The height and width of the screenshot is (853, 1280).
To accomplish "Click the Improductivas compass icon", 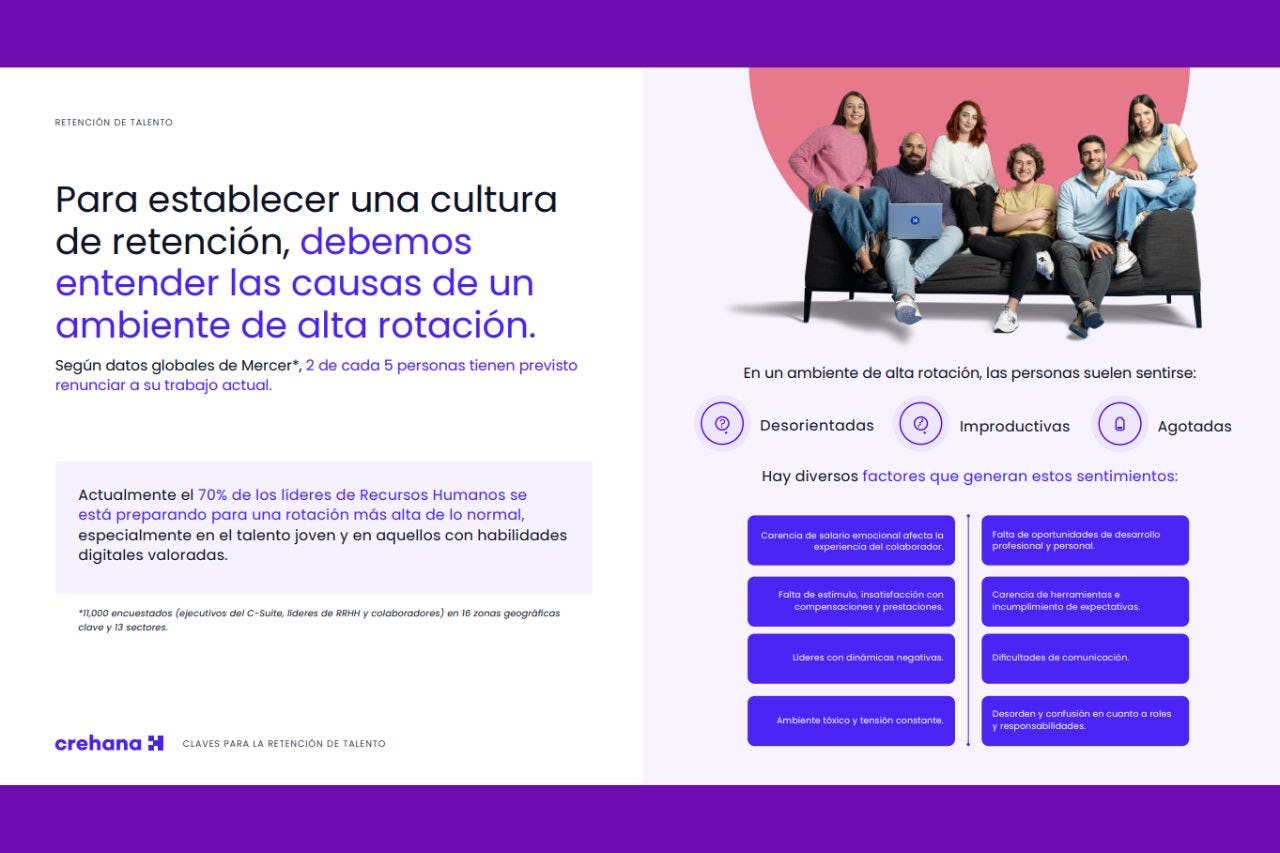I will (920, 424).
